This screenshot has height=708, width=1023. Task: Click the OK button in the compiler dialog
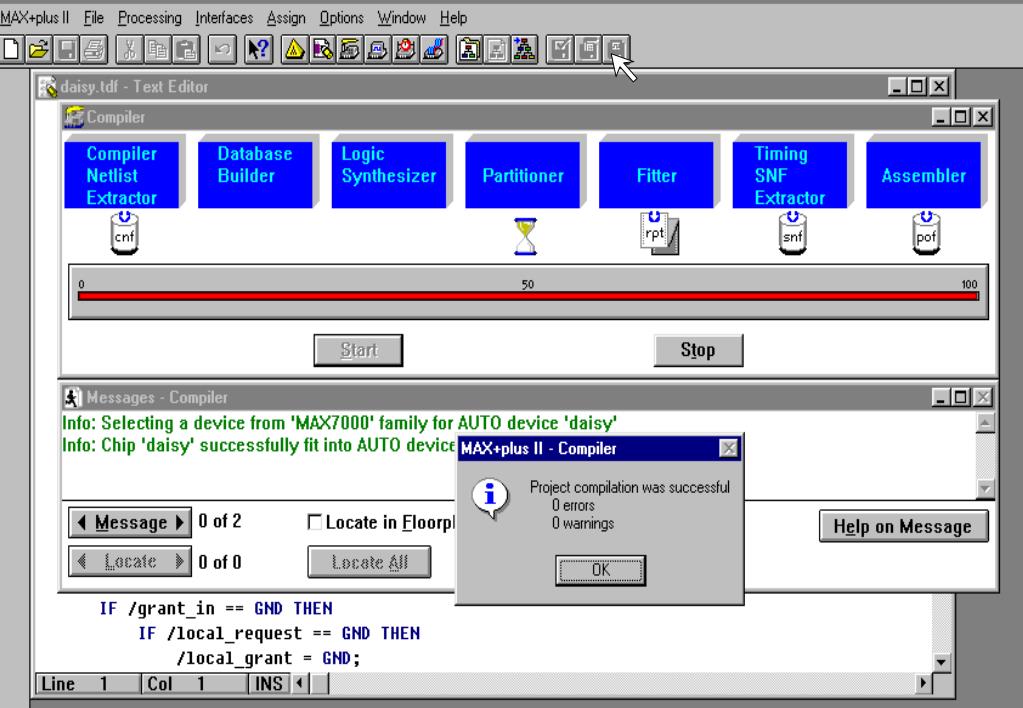tap(600, 570)
